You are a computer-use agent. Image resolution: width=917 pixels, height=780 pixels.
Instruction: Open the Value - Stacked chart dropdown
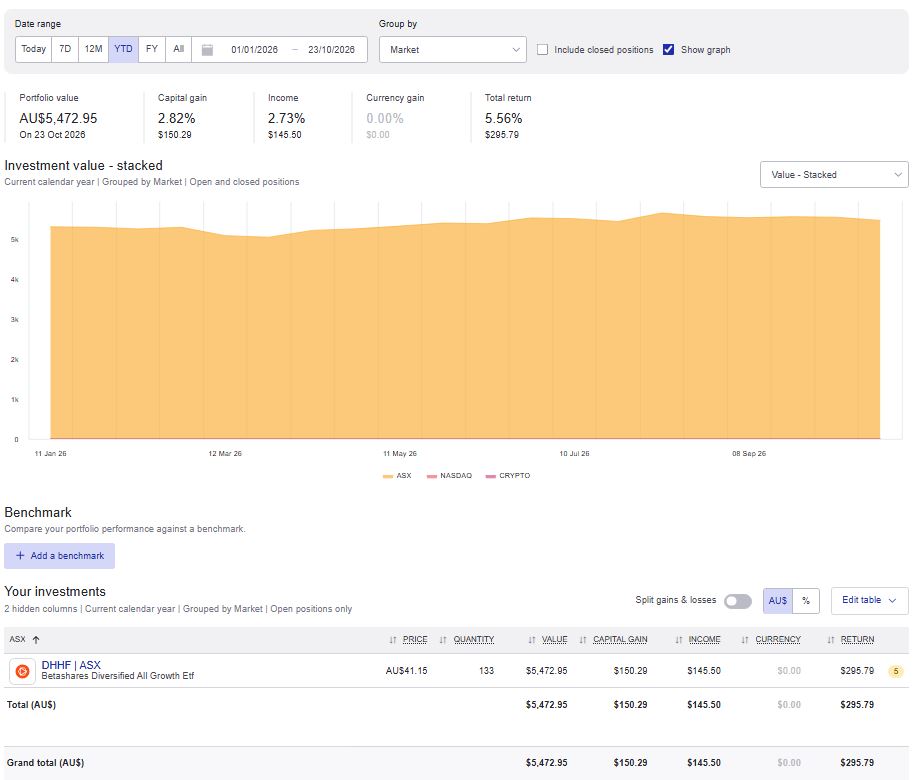click(834, 175)
